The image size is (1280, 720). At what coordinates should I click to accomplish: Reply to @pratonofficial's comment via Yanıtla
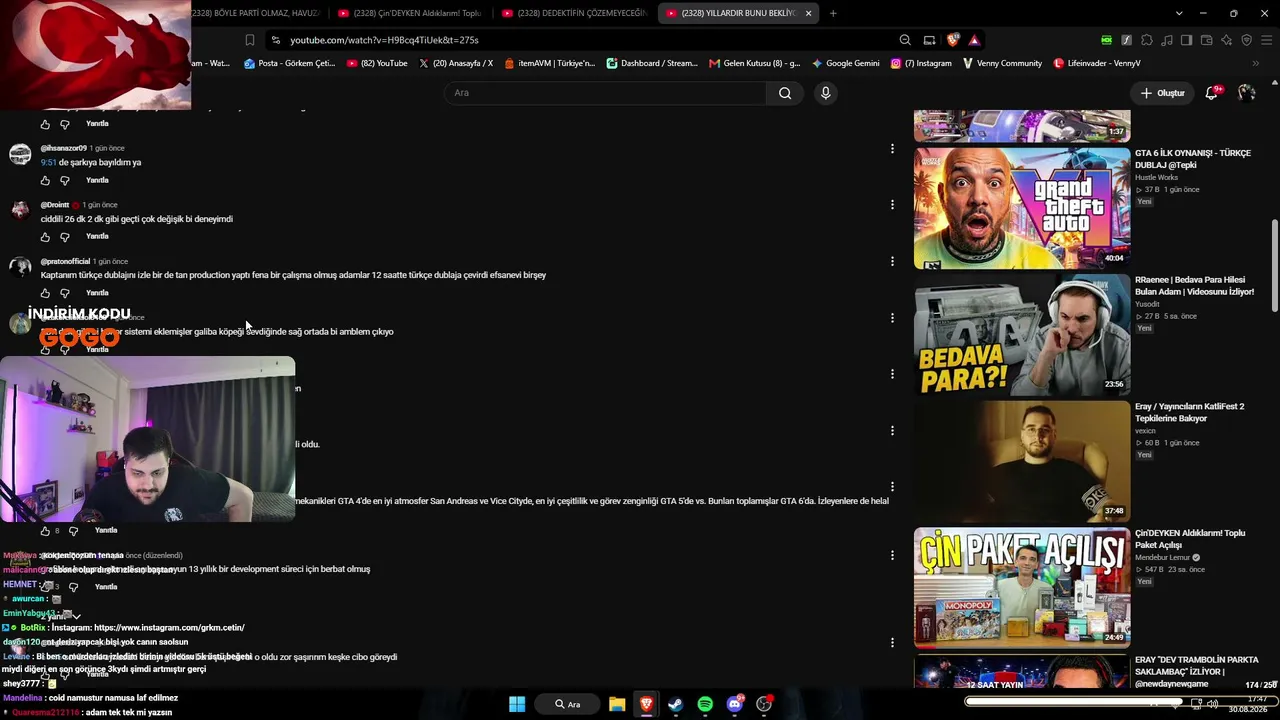(97, 293)
